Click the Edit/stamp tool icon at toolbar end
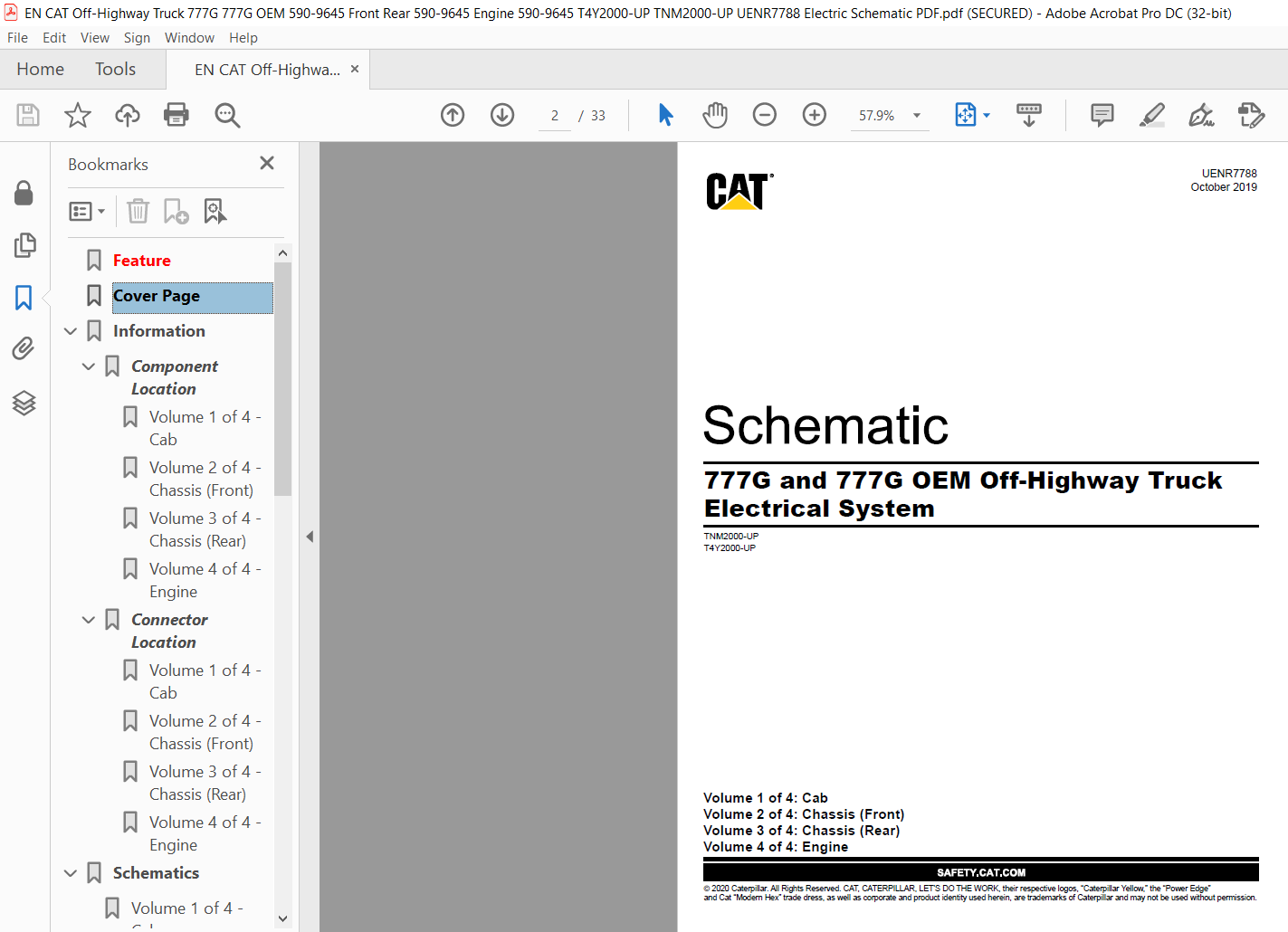The height and width of the screenshot is (932, 1288). 1251,115
